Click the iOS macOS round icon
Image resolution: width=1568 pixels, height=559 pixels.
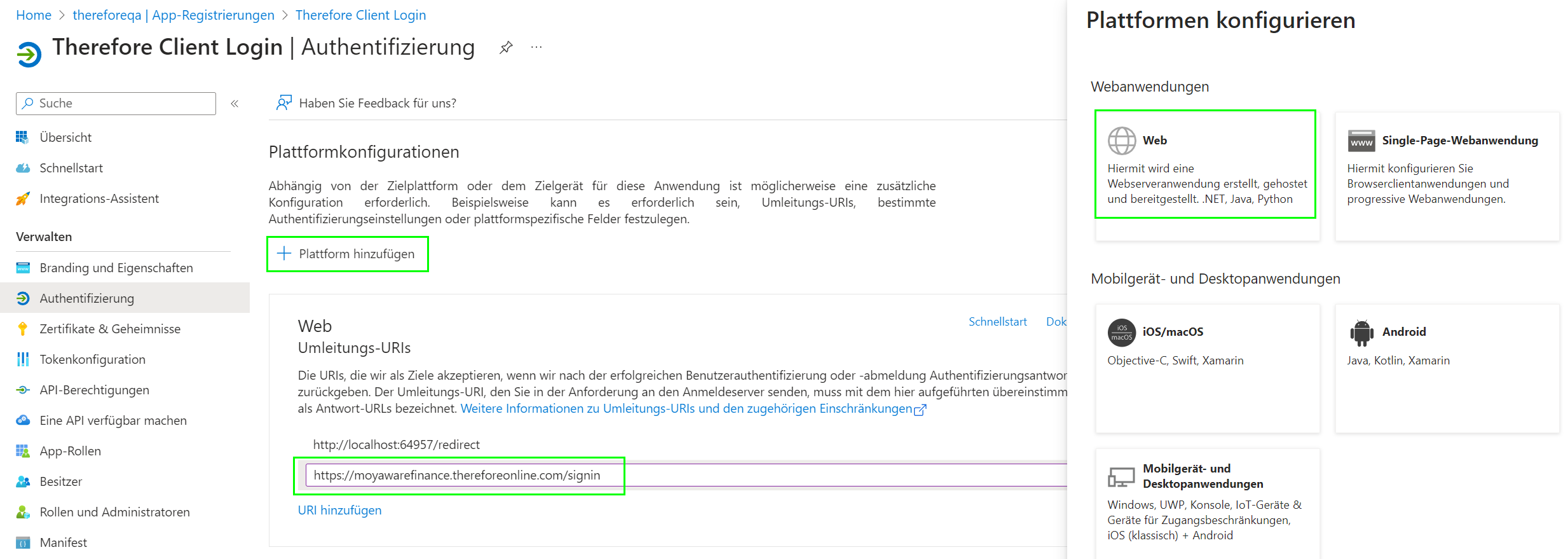pyautogui.click(x=1122, y=333)
